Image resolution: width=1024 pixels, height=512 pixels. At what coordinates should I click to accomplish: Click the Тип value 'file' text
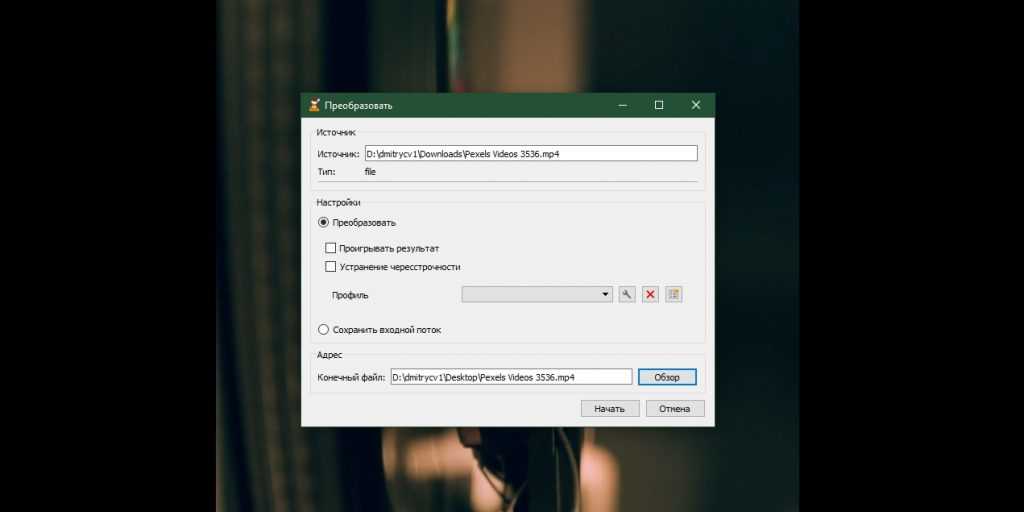click(x=370, y=172)
